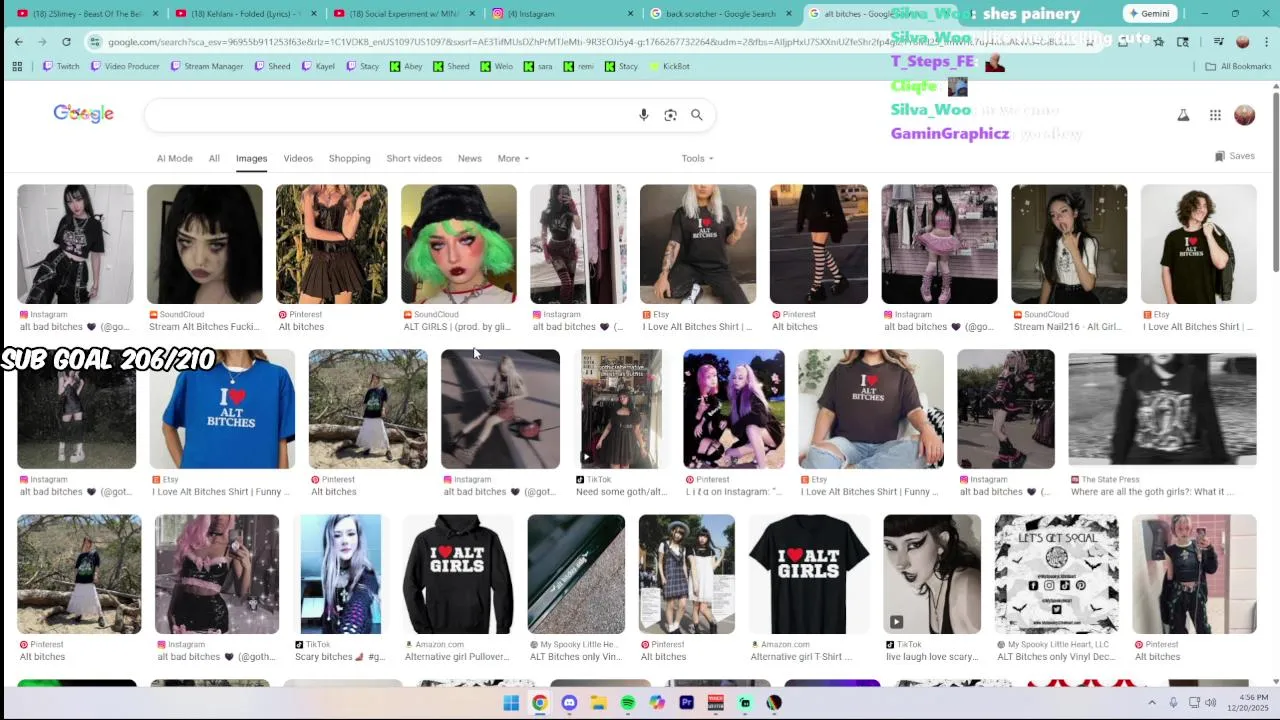Screen dimensions: 1280x720
Task: Open blue I Love Alt Bitches shirt image
Action: [x=222, y=409]
